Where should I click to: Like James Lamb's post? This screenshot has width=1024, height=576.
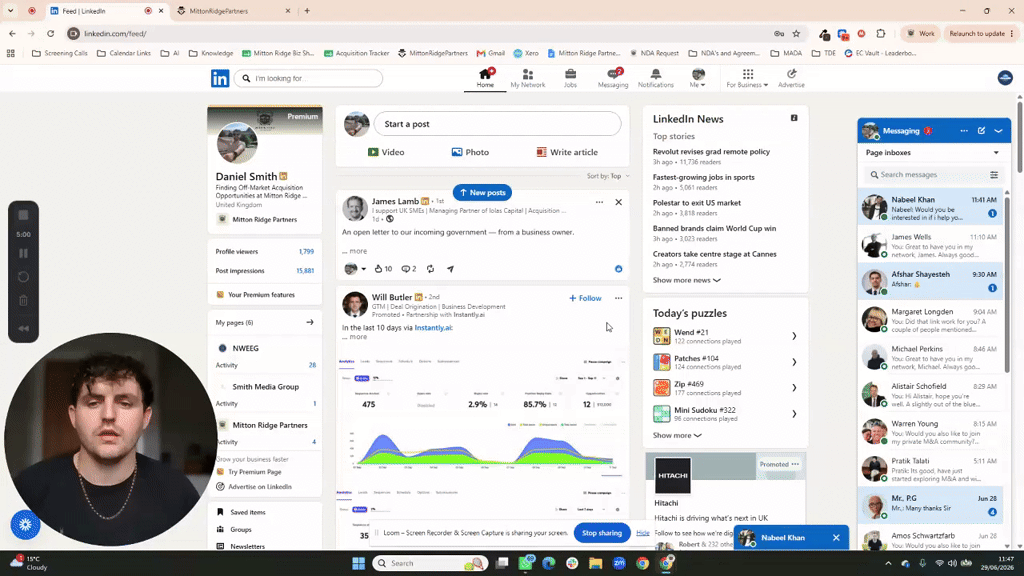[383, 269]
